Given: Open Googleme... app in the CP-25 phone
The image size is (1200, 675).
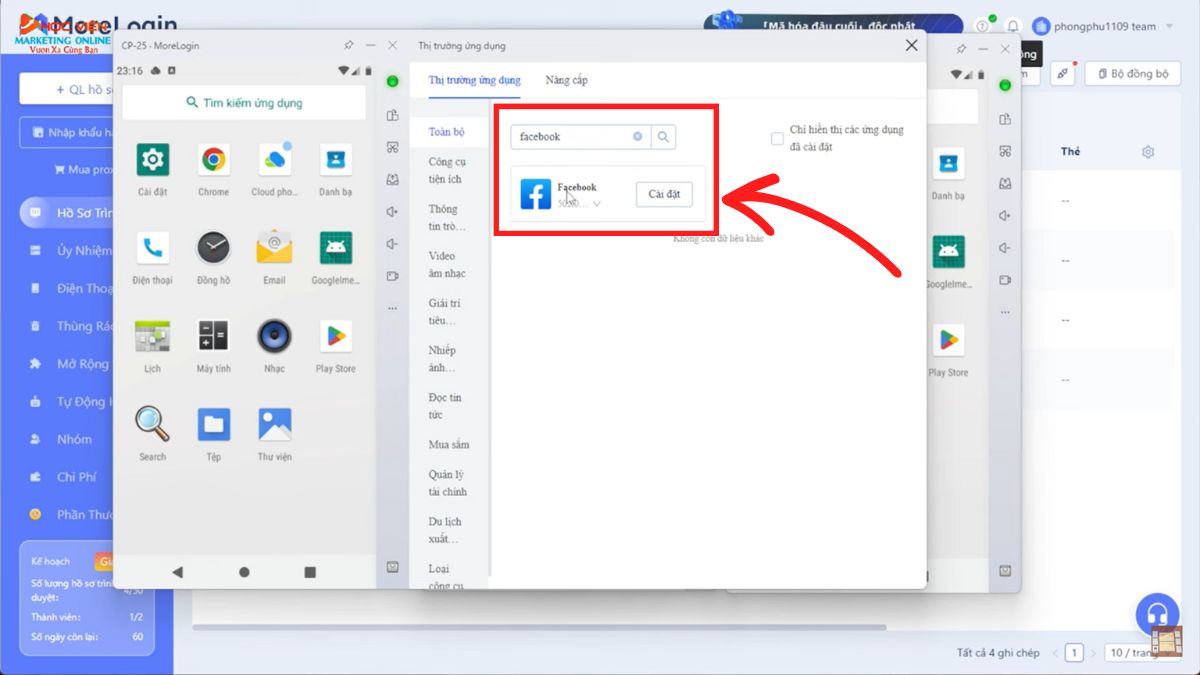Looking at the screenshot, I should click(x=335, y=248).
